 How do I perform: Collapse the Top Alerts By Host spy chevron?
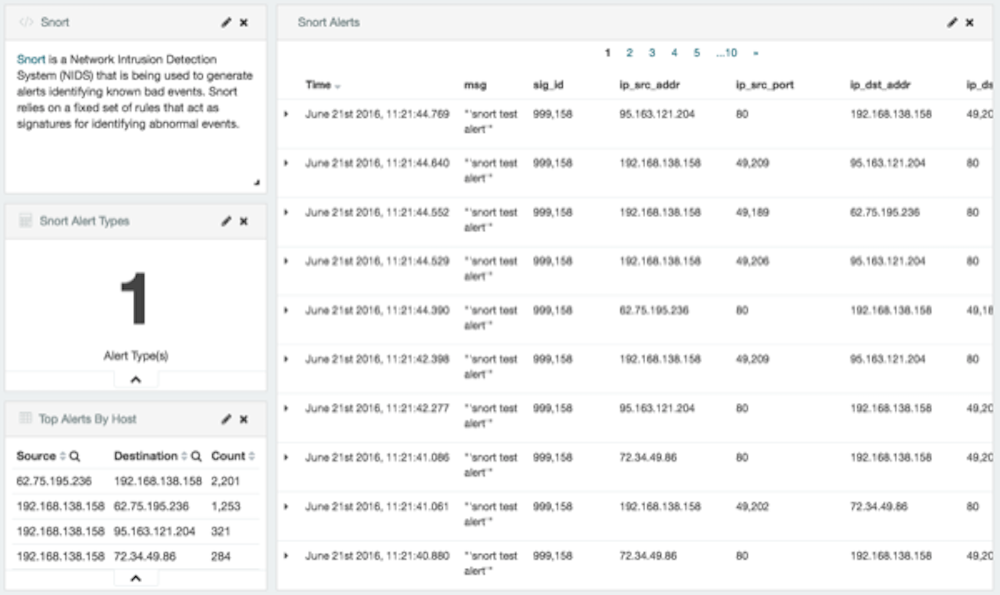[136, 578]
